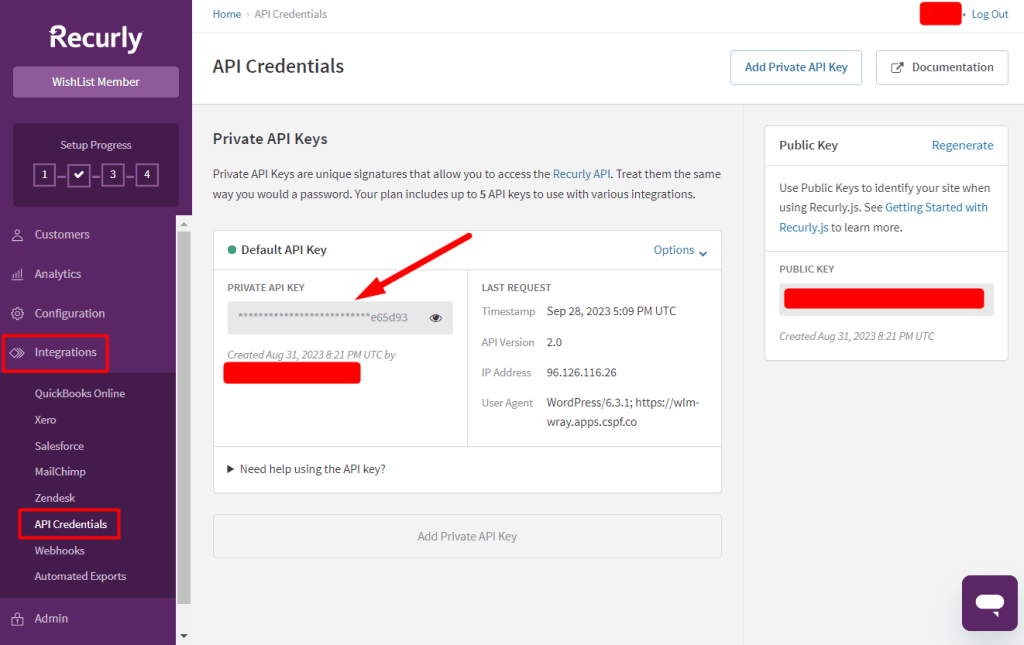Click timestamp Sep 28, 2023 5:09 PM UTC

click(x=611, y=311)
